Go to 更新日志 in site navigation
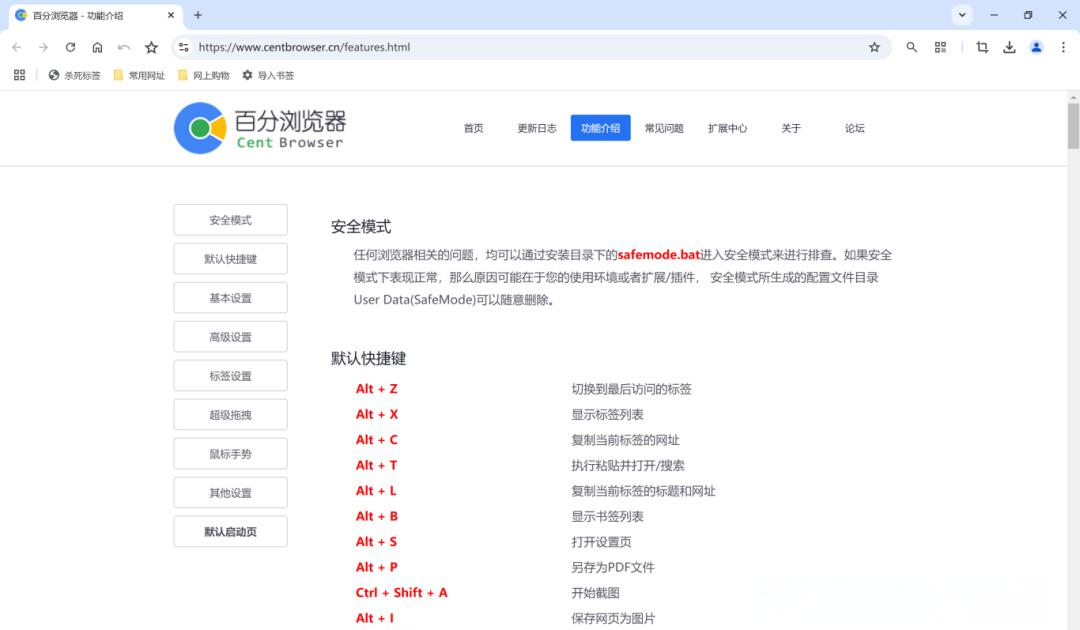Screen dimensions: 1080x630 click(537, 128)
